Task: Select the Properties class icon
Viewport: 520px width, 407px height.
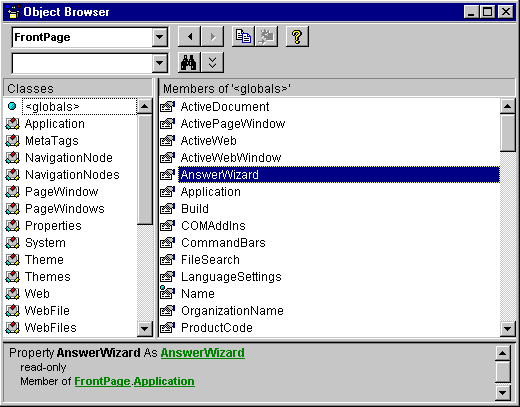Action: click(13, 226)
